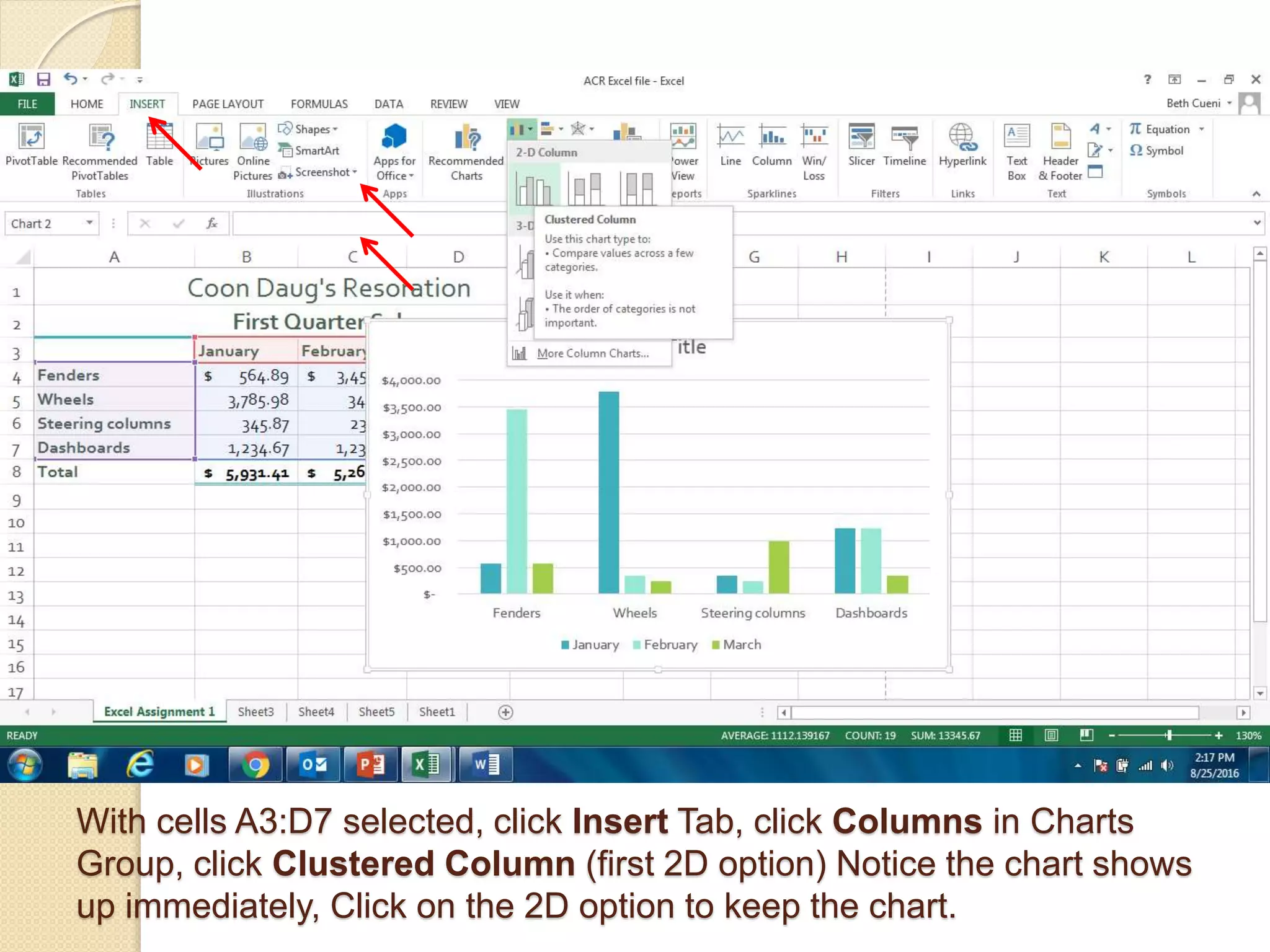Click the Excel Assignment 1 sheet tab
The image size is (1270, 952).
[x=159, y=712]
